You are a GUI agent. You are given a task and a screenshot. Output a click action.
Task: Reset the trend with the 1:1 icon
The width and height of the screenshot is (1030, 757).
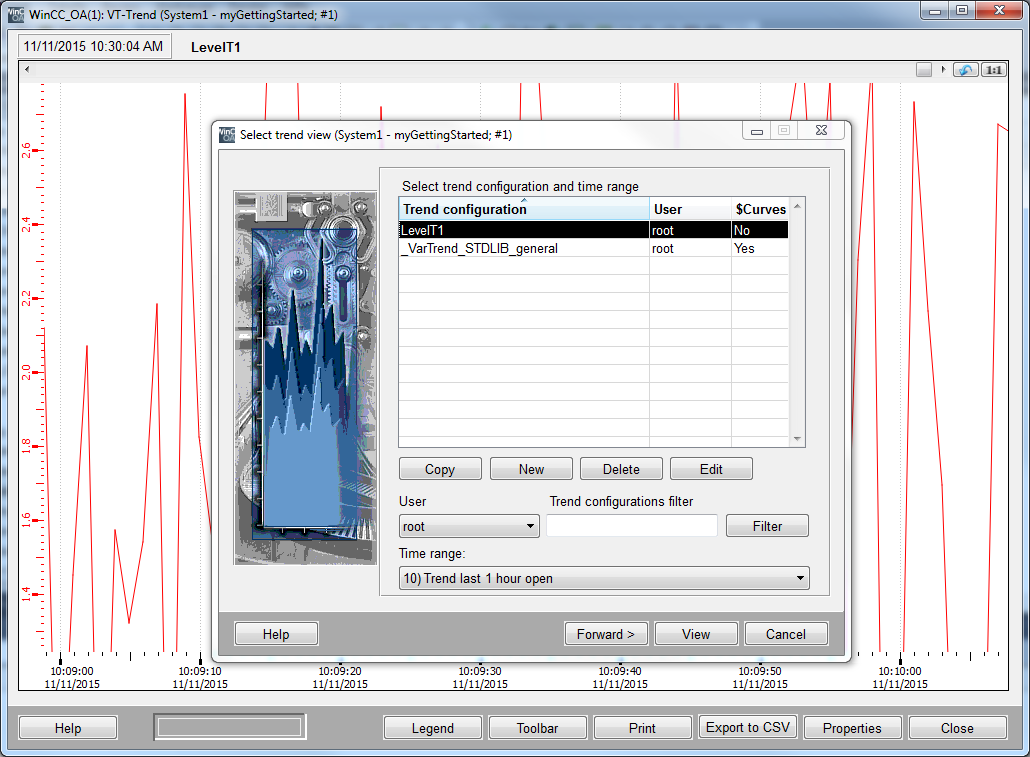(x=994, y=70)
